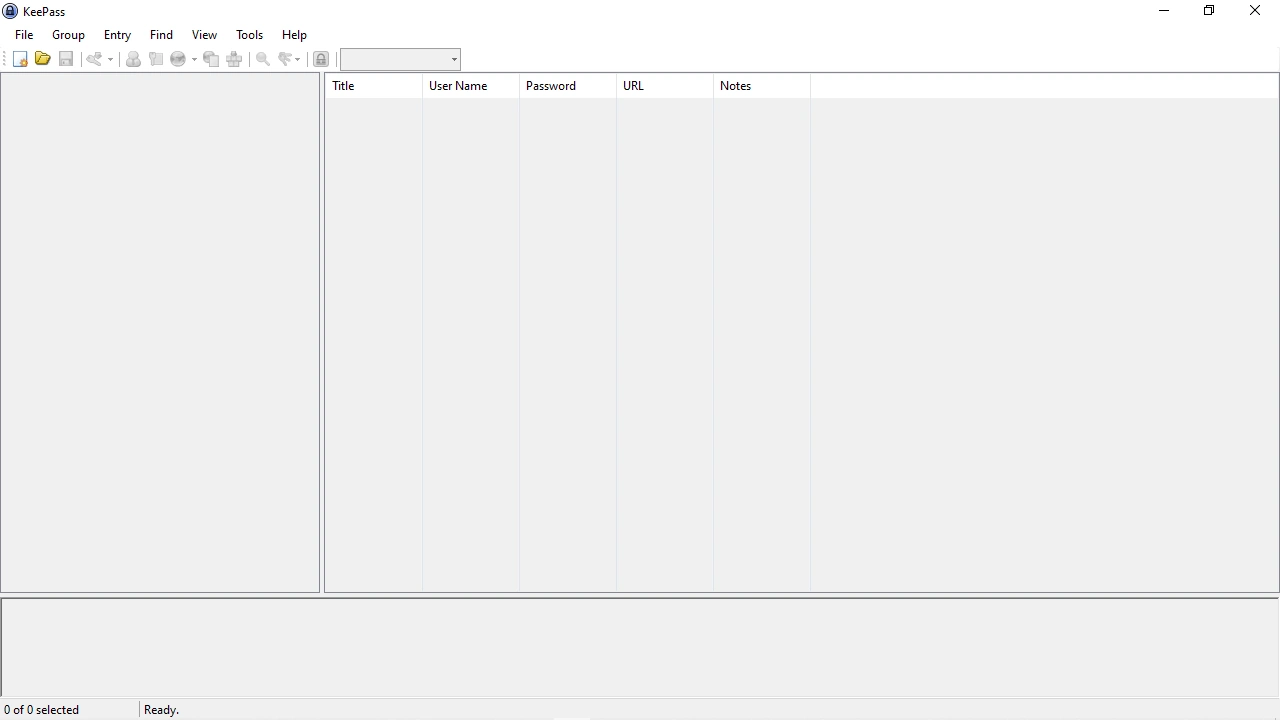This screenshot has width=1280, height=720.
Task: Sort by the Notes column header
Action: pos(762,86)
